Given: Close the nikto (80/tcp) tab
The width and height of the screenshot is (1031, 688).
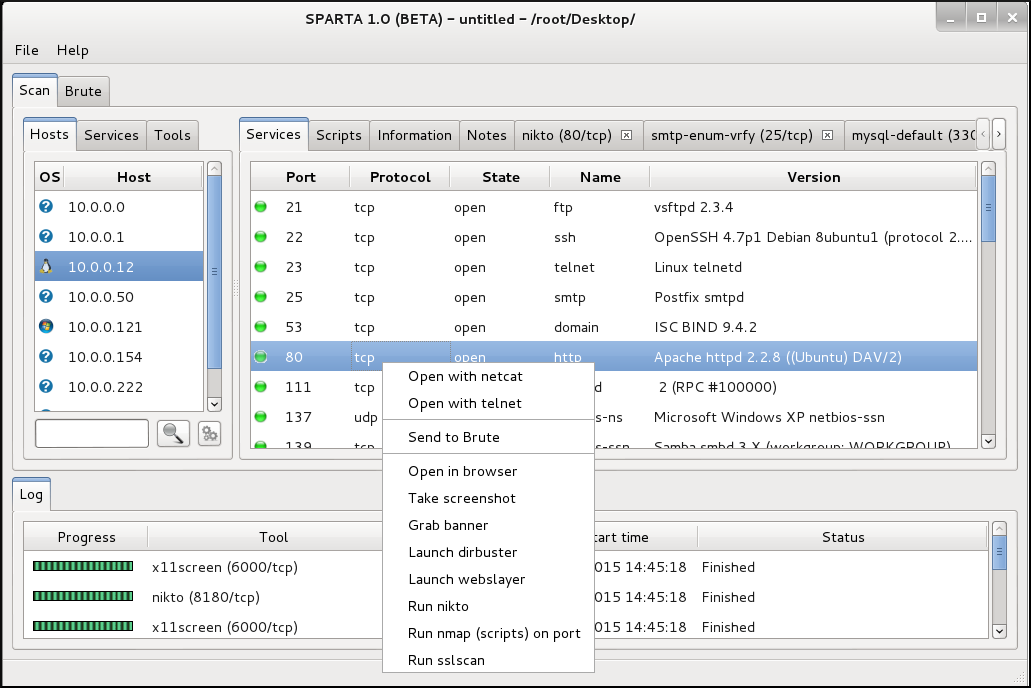Looking at the screenshot, I should pos(627,135).
